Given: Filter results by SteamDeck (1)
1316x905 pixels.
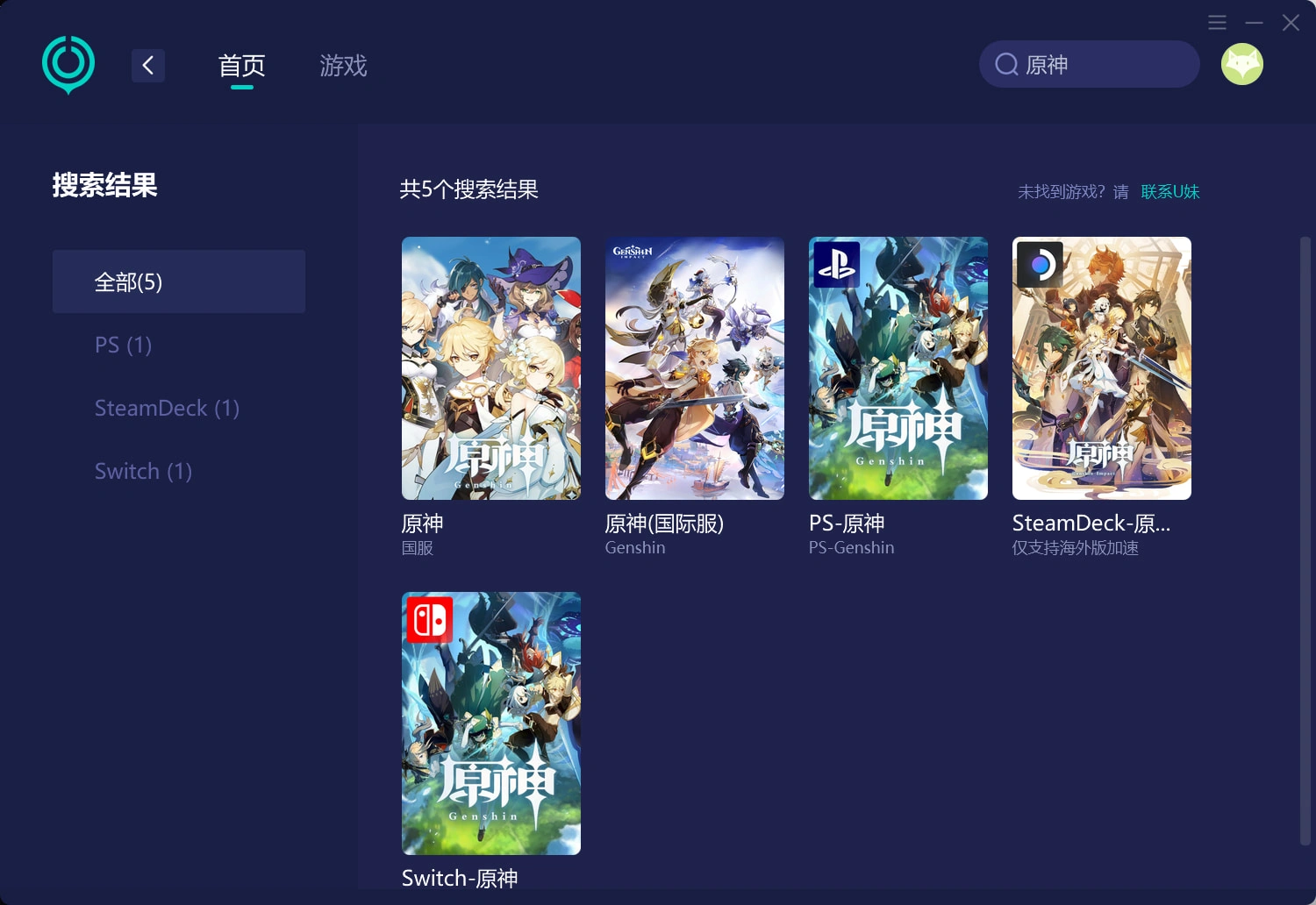Looking at the screenshot, I should (x=167, y=408).
